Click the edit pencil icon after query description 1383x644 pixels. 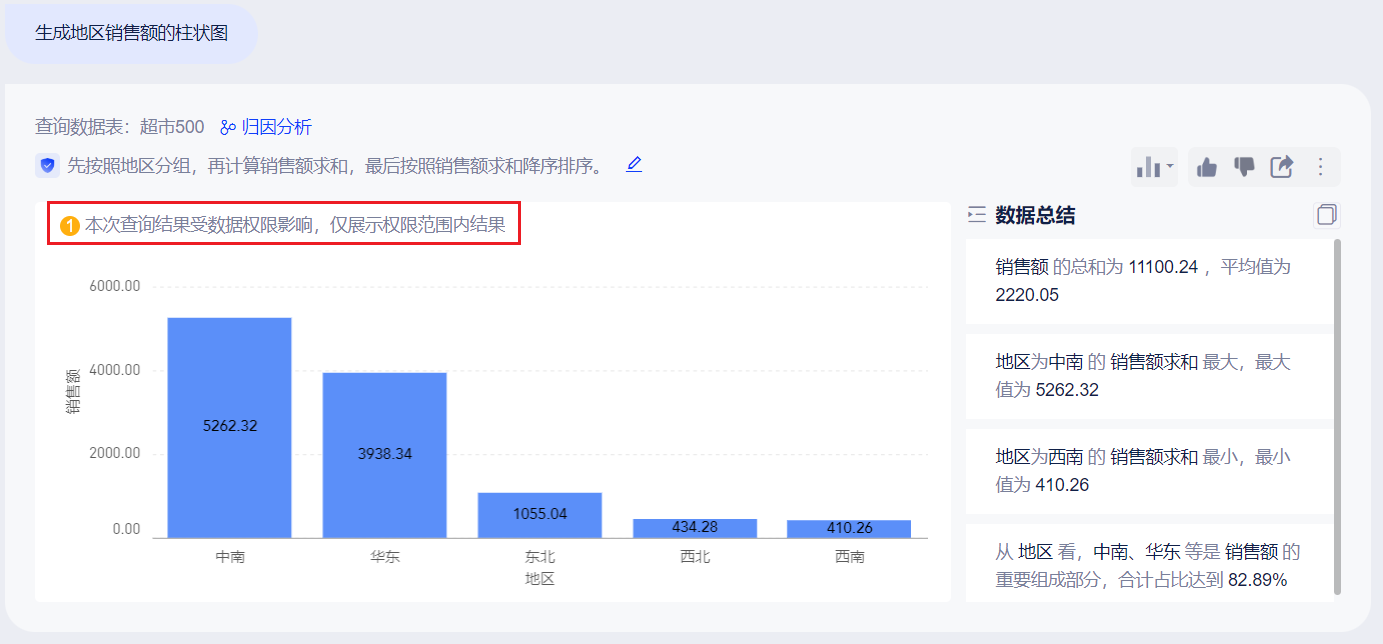634,164
